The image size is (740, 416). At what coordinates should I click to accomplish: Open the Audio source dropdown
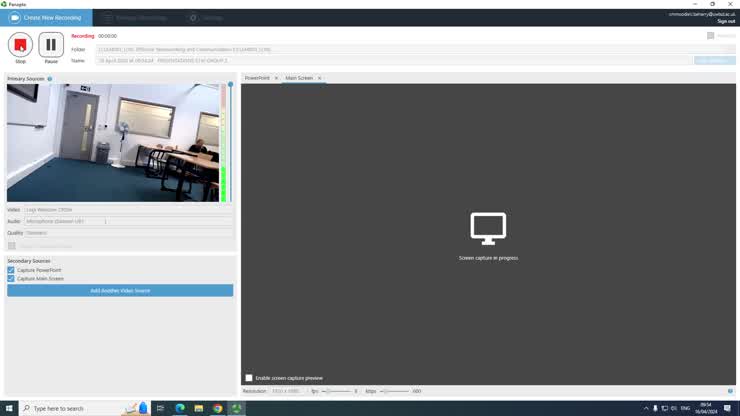point(128,221)
